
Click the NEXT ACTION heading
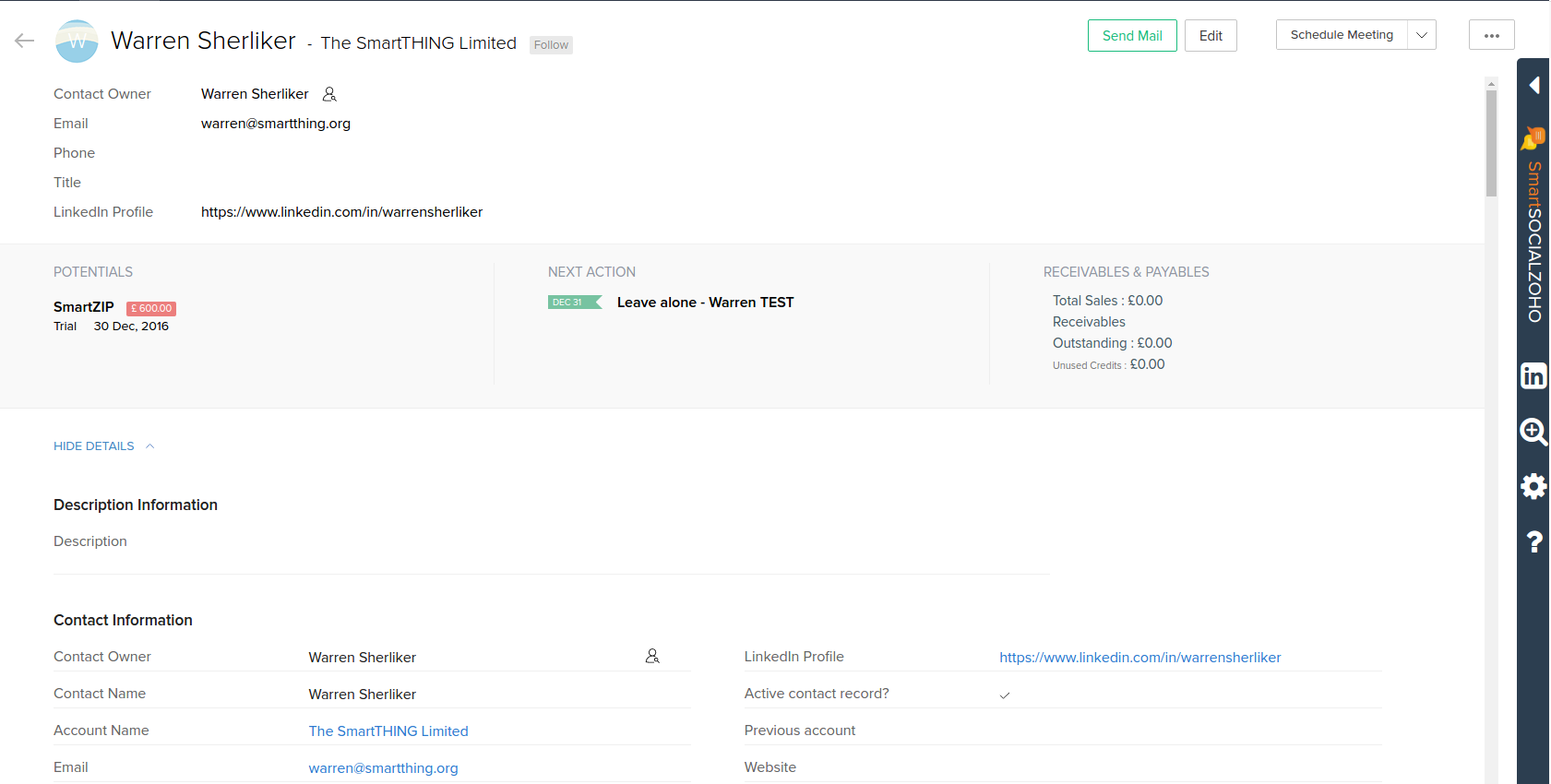(x=591, y=272)
